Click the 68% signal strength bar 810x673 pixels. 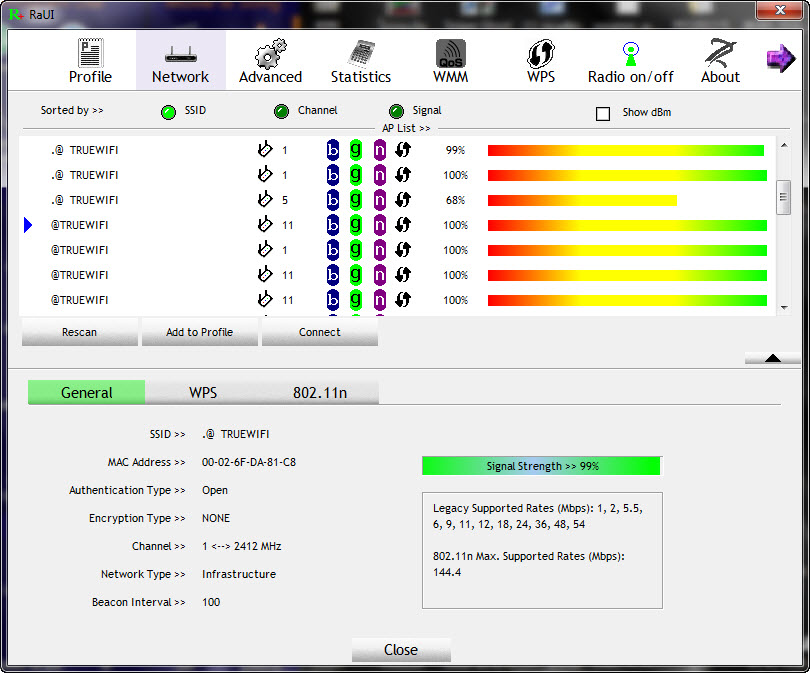pos(582,200)
